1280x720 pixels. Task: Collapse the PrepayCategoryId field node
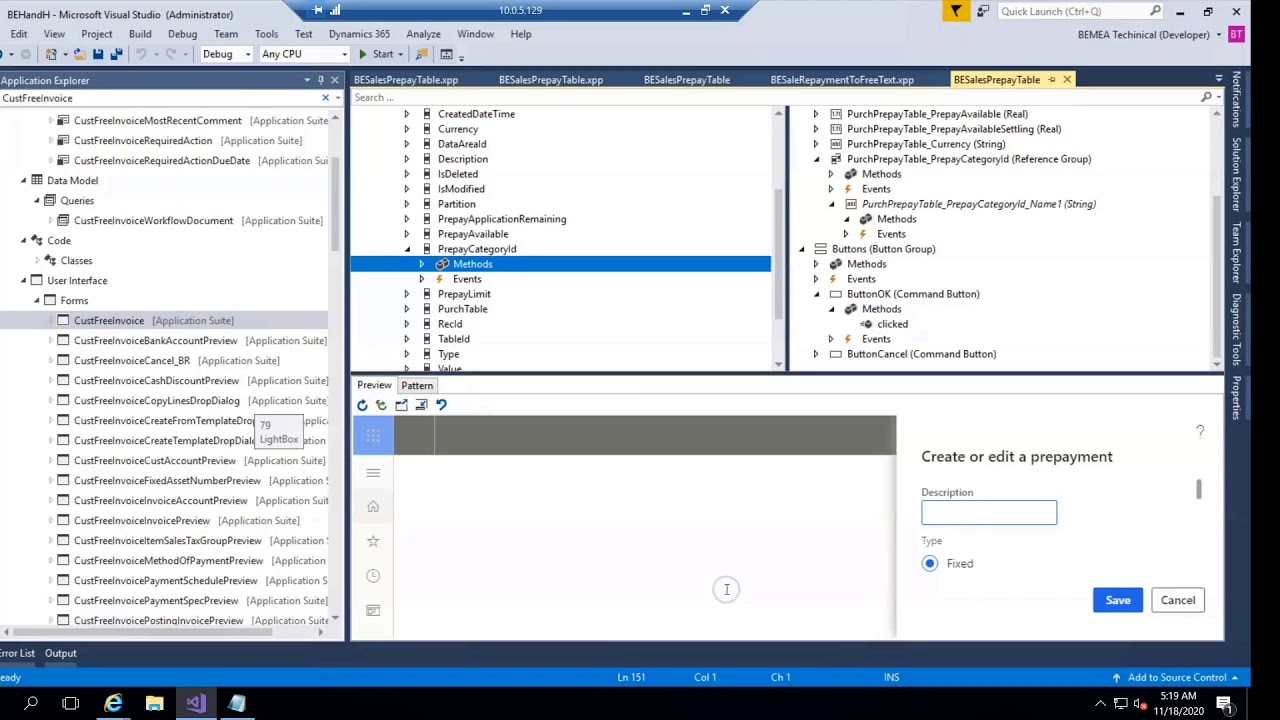click(x=406, y=249)
